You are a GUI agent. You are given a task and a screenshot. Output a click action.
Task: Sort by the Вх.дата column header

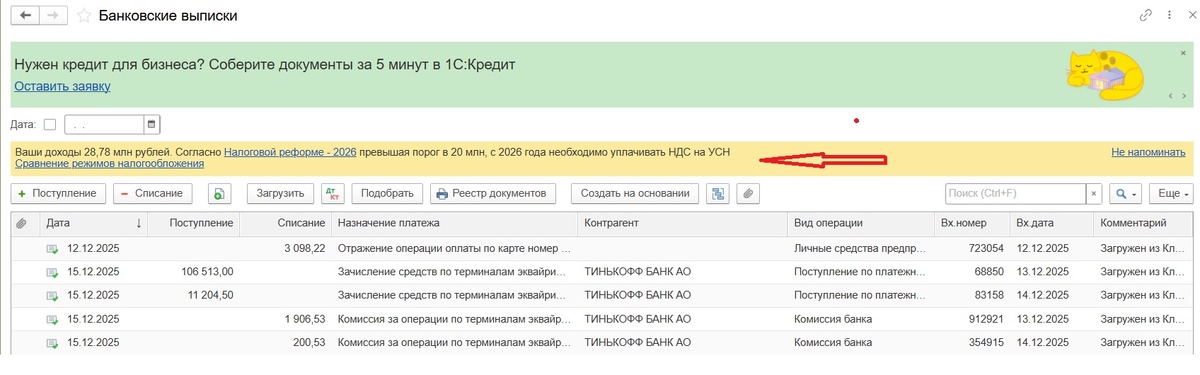click(x=1051, y=223)
